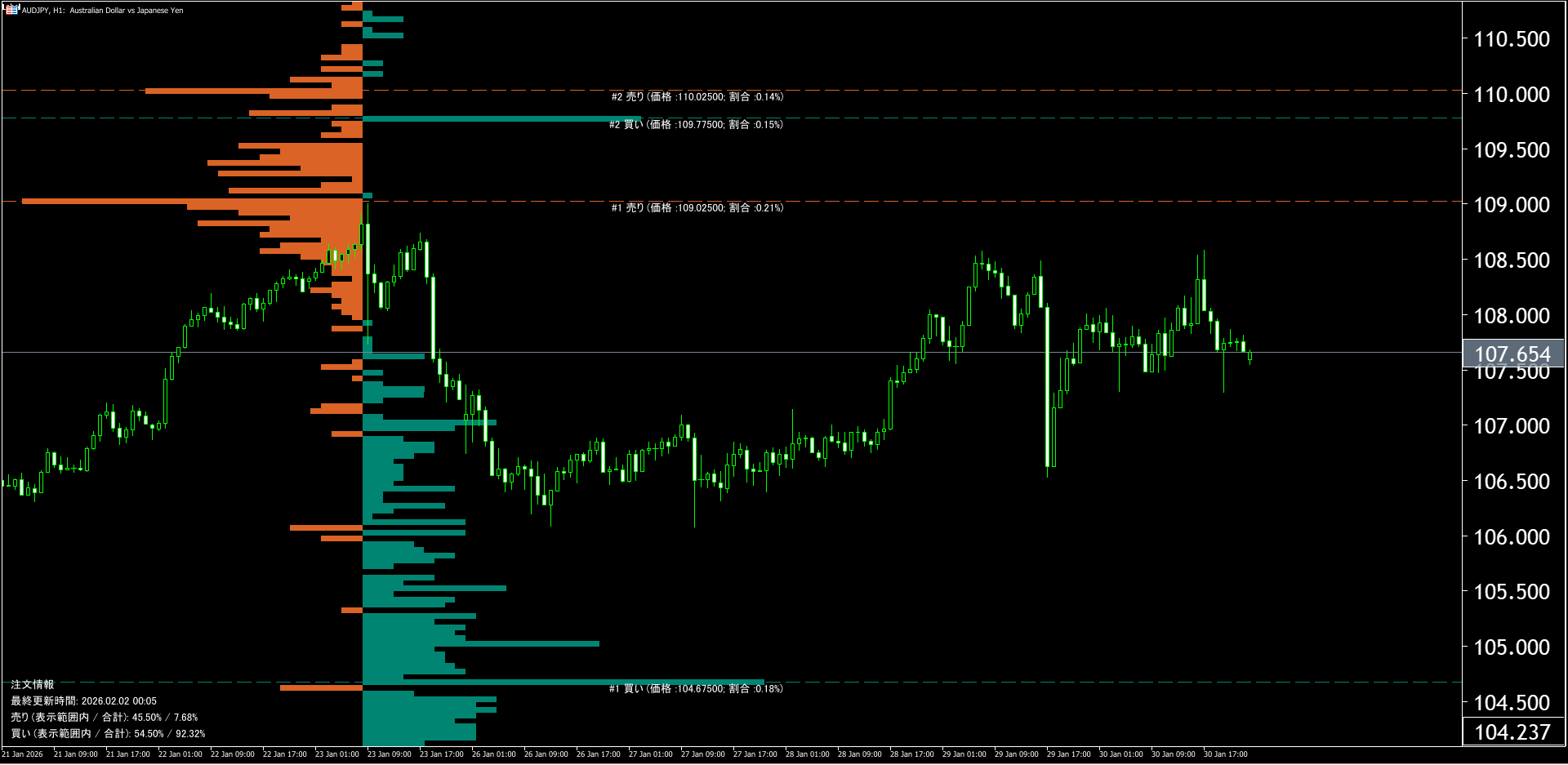The width and height of the screenshot is (1568, 765).
Task: Click the 21 Jan 2026 date label
Action: [22, 754]
